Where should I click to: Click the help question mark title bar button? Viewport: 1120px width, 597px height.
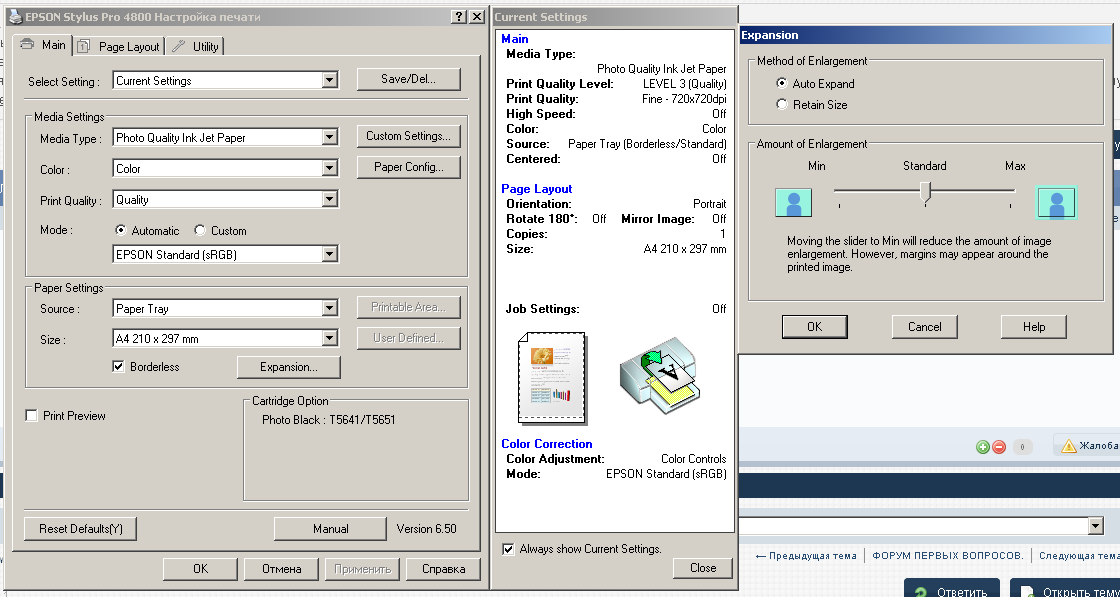point(458,16)
